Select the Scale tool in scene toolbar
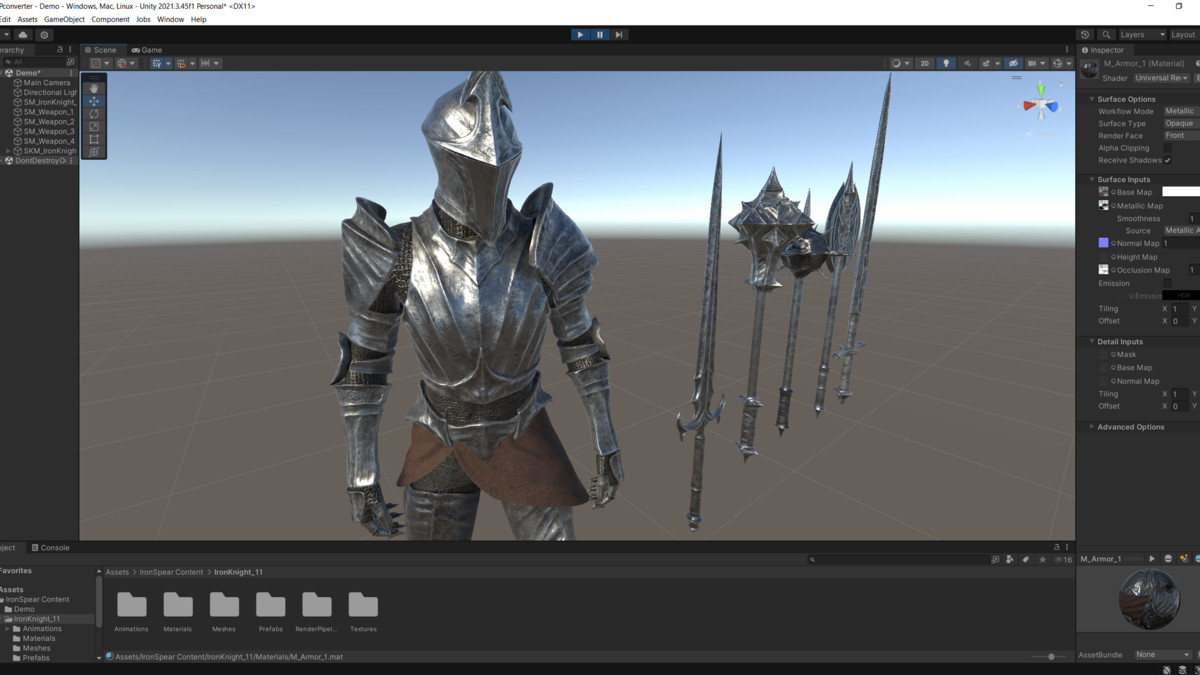Image resolution: width=1200 pixels, height=675 pixels. point(94,127)
